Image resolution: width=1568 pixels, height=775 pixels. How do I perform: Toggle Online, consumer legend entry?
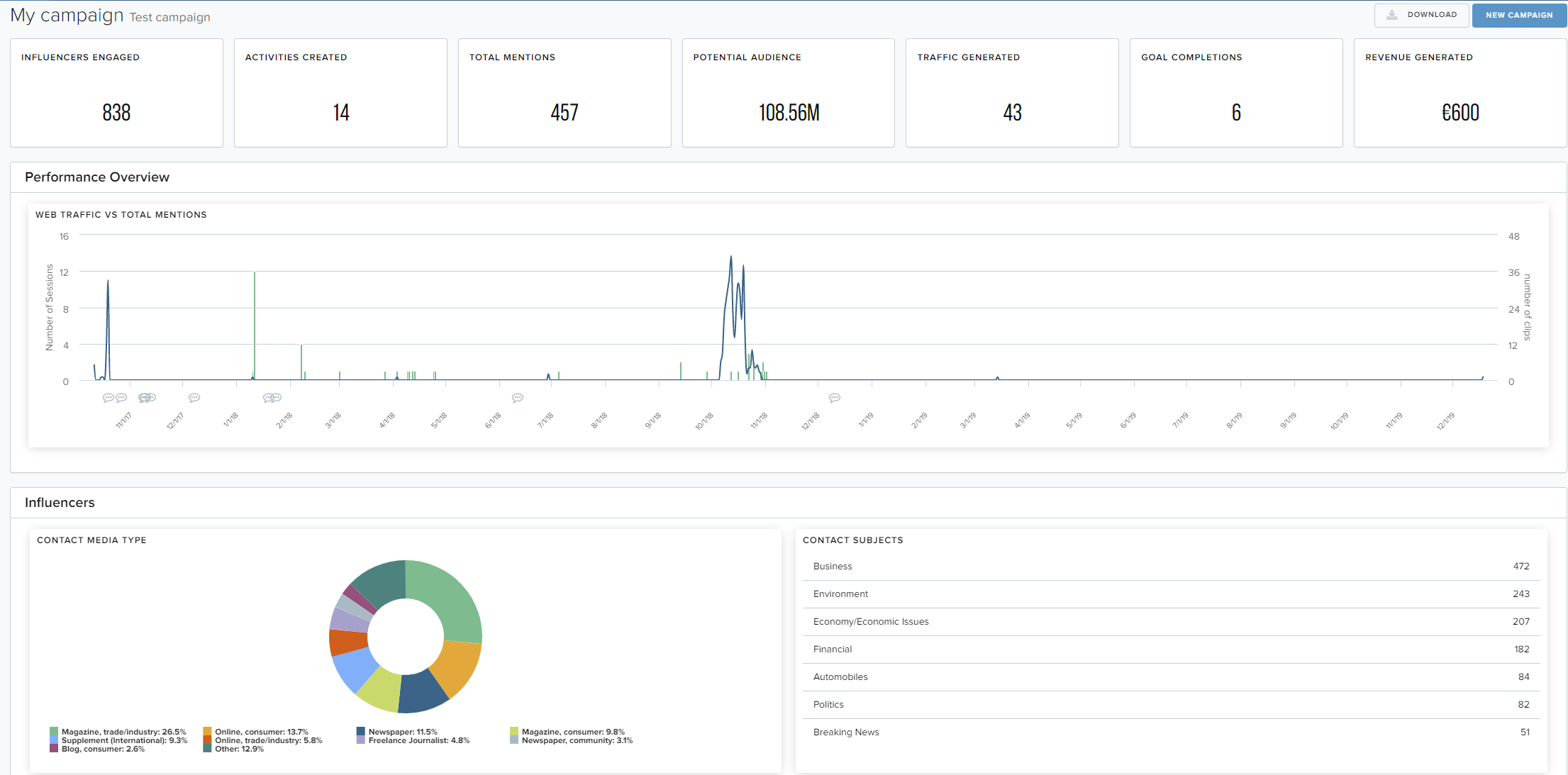tap(261, 732)
